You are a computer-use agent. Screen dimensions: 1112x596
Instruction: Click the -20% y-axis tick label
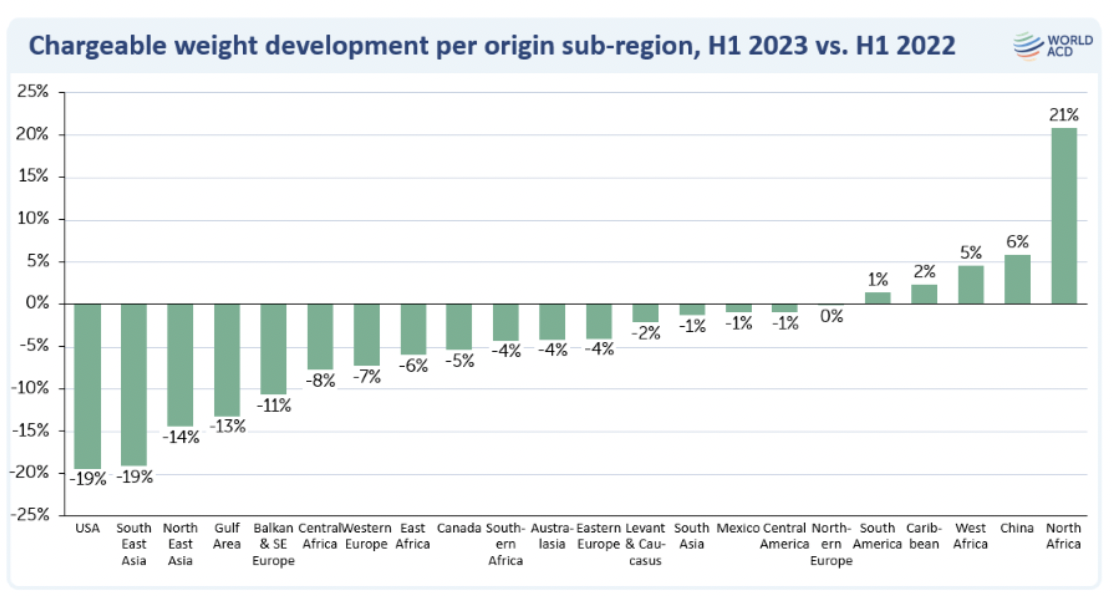pos(30,473)
